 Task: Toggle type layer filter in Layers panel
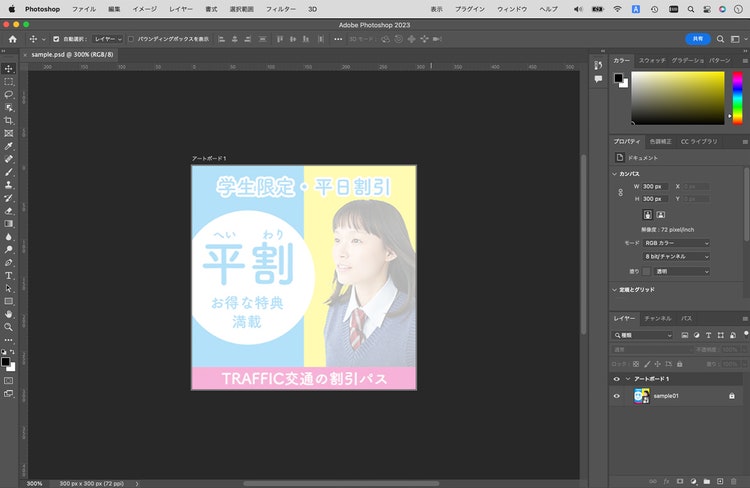pyautogui.click(x=708, y=335)
